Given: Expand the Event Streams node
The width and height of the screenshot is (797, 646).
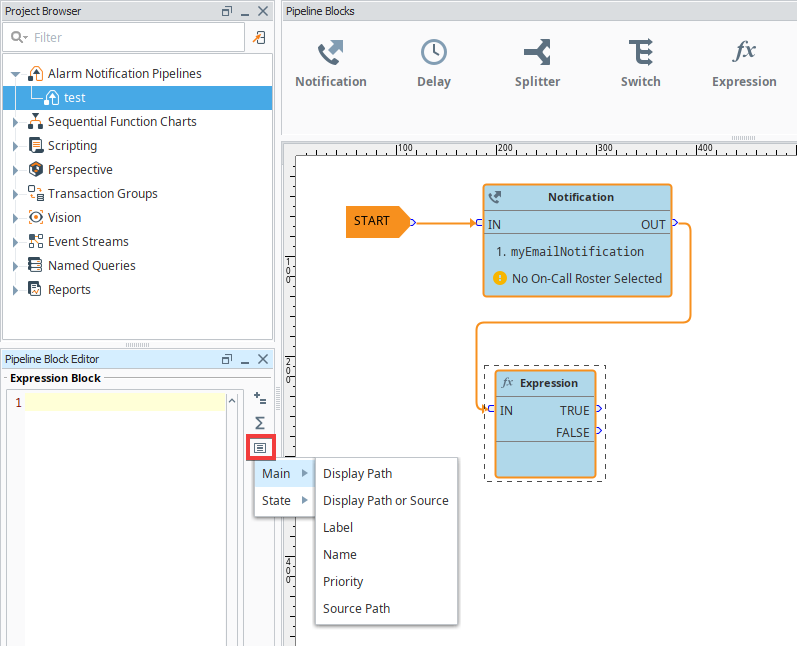Looking at the screenshot, I should tap(15, 242).
